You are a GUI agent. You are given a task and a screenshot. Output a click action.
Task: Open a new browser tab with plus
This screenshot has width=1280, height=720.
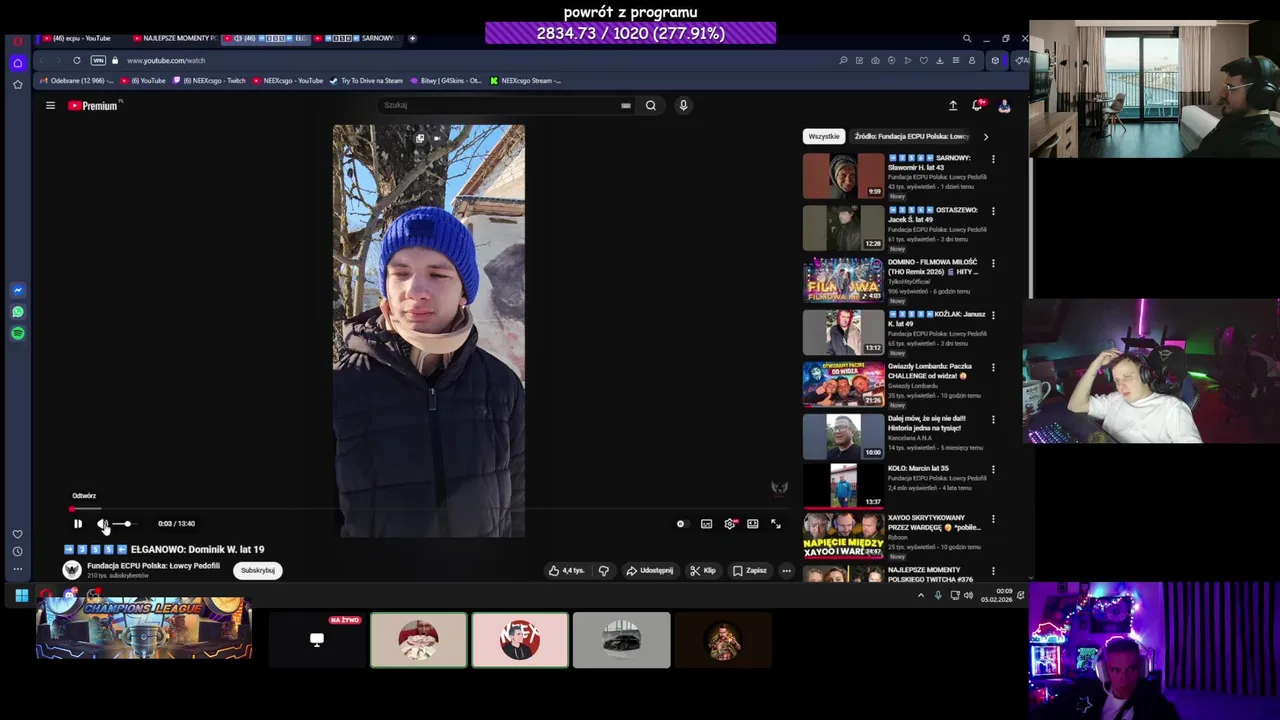412,38
